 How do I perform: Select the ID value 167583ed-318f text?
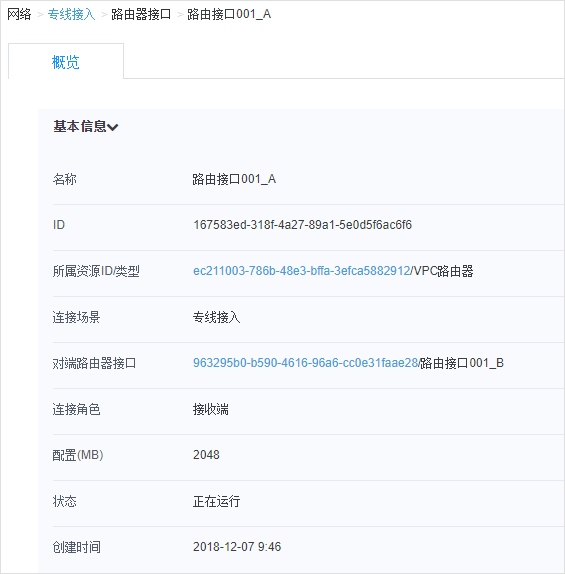coord(302,225)
